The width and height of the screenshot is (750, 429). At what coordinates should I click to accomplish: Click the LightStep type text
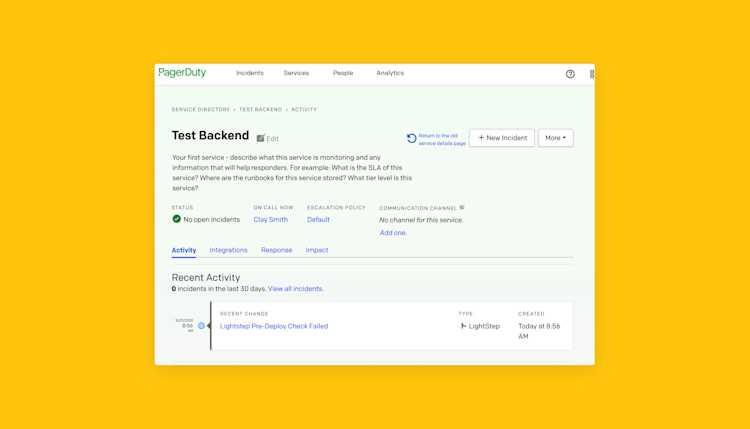click(484, 326)
